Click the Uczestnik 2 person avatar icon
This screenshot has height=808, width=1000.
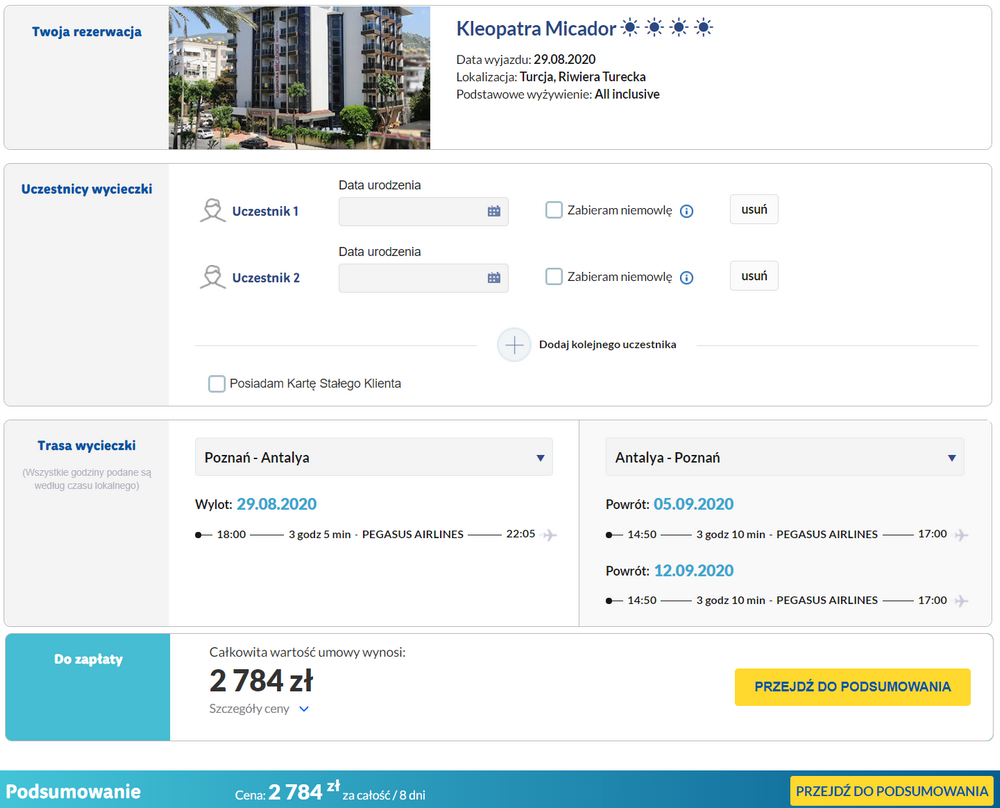(212, 277)
